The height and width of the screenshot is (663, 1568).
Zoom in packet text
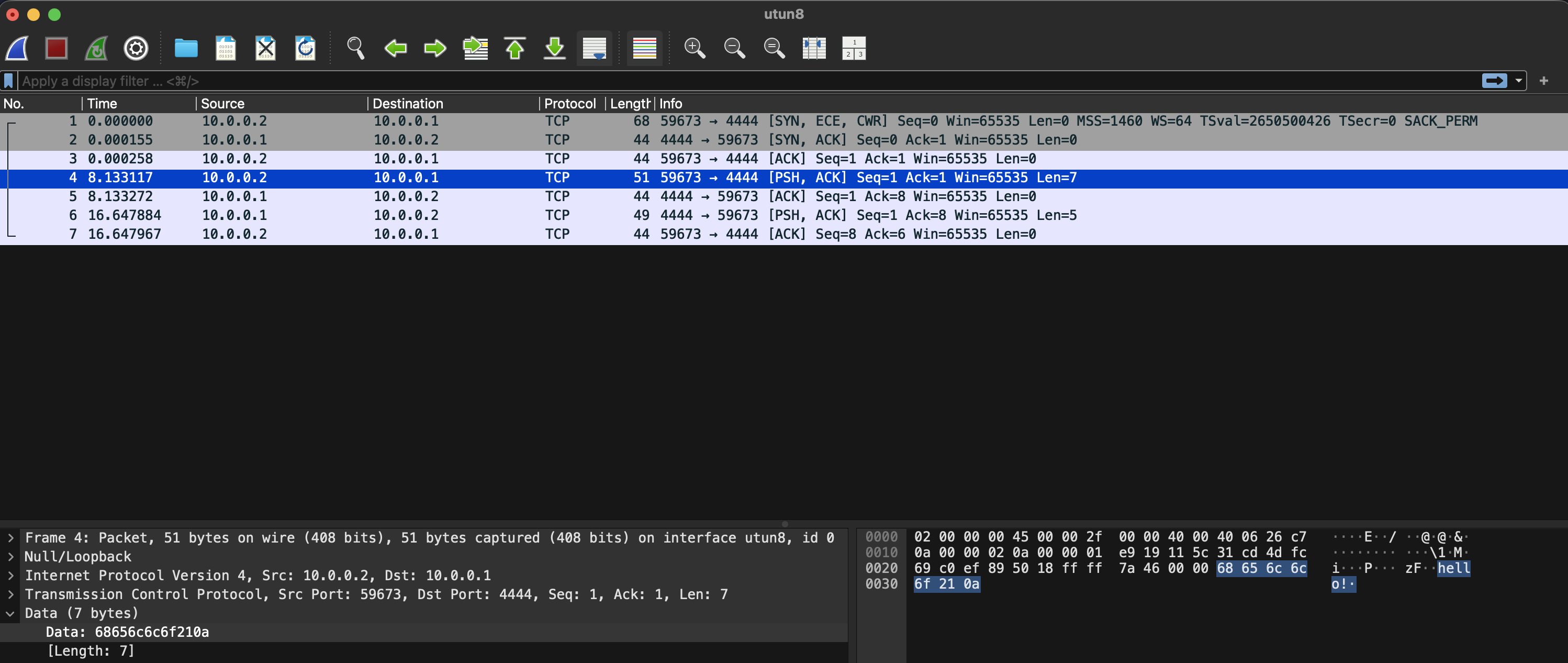pyautogui.click(x=695, y=48)
